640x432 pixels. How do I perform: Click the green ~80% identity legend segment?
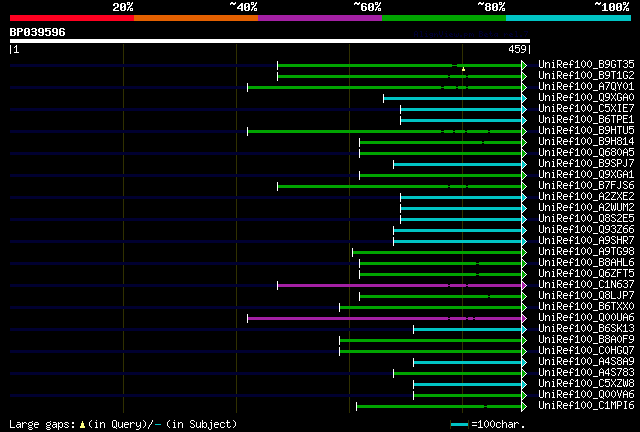[x=444, y=18]
